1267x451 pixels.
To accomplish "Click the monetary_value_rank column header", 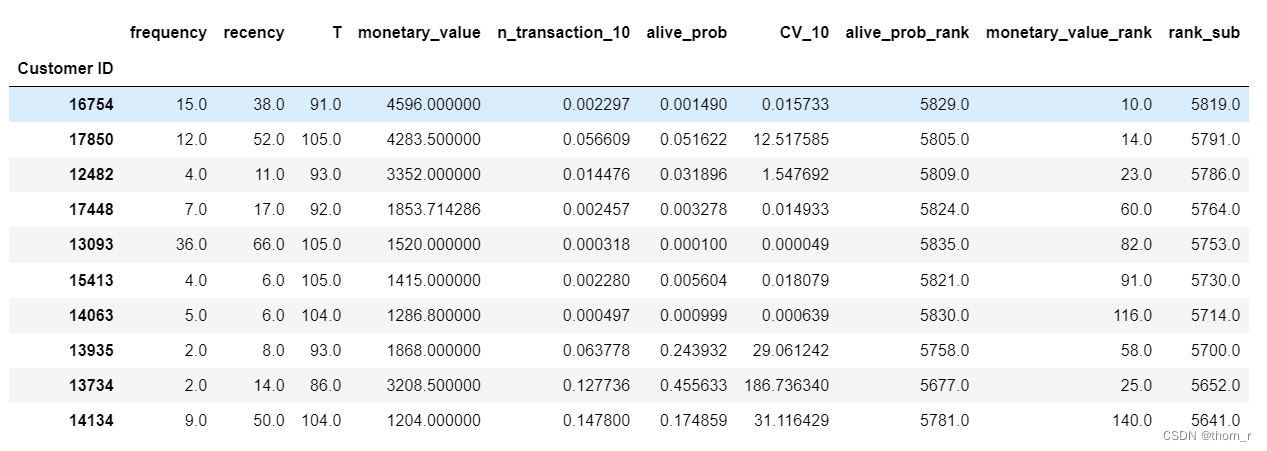I will (x=1069, y=33).
